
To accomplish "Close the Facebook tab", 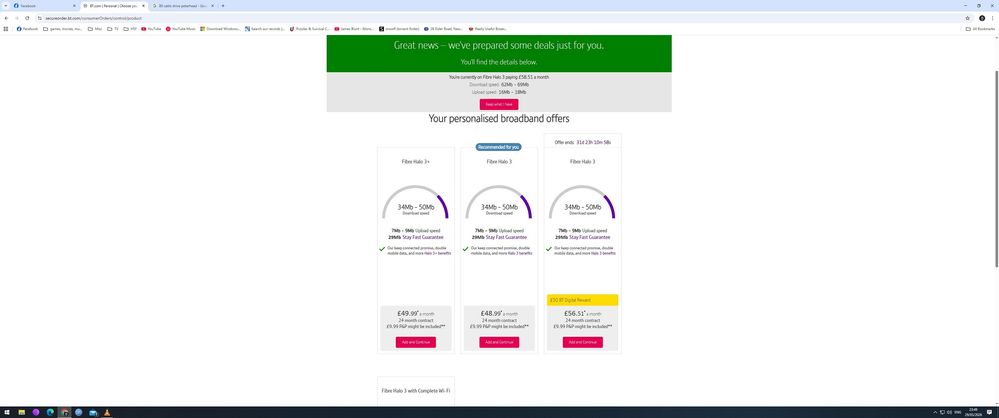I will coord(74,6).
